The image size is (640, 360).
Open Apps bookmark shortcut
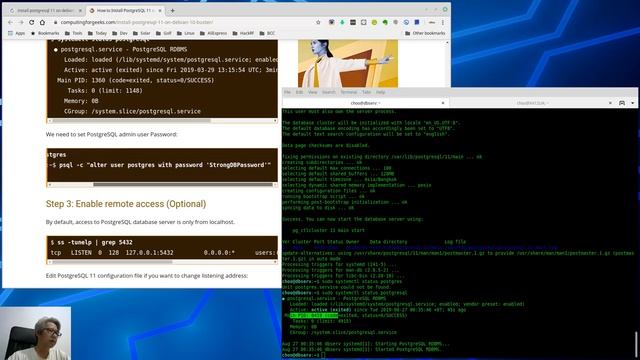coord(16,33)
